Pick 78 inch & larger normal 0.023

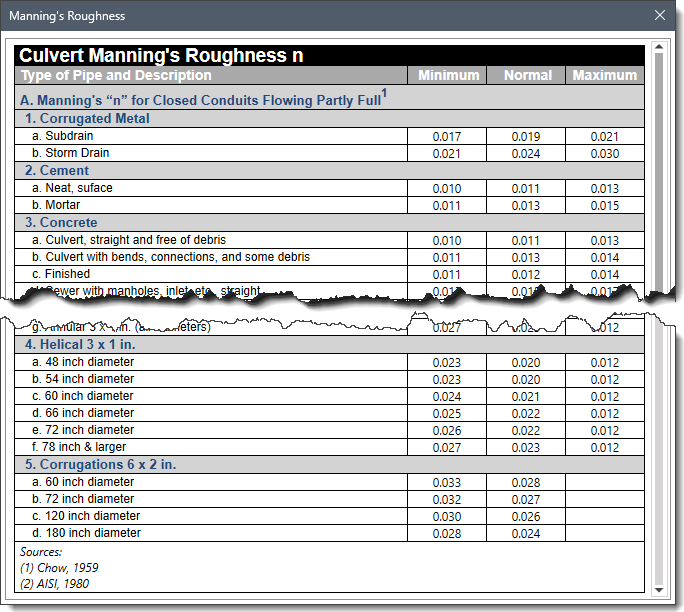tap(526, 448)
